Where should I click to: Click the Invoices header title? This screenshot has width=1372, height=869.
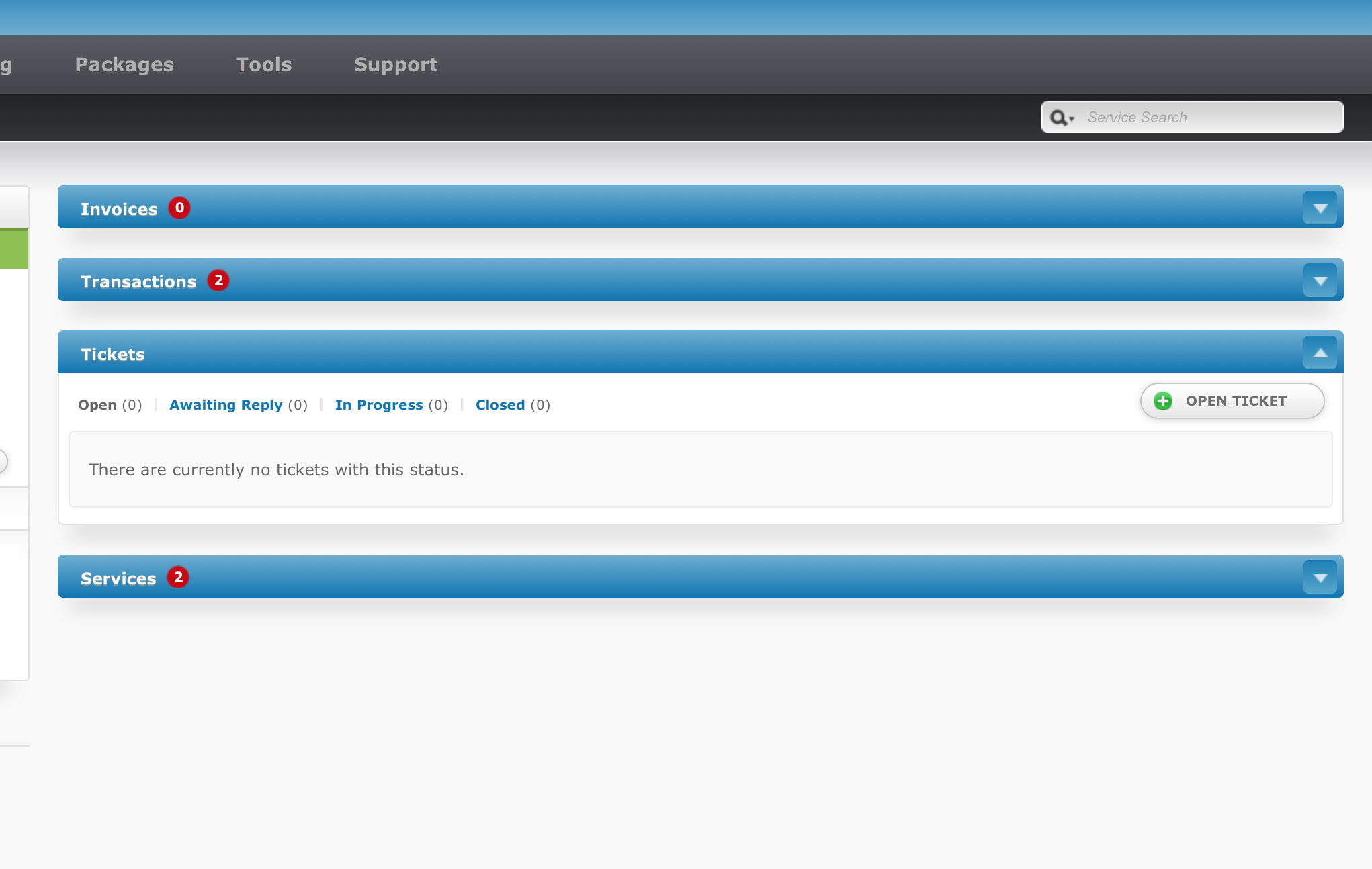pos(119,210)
